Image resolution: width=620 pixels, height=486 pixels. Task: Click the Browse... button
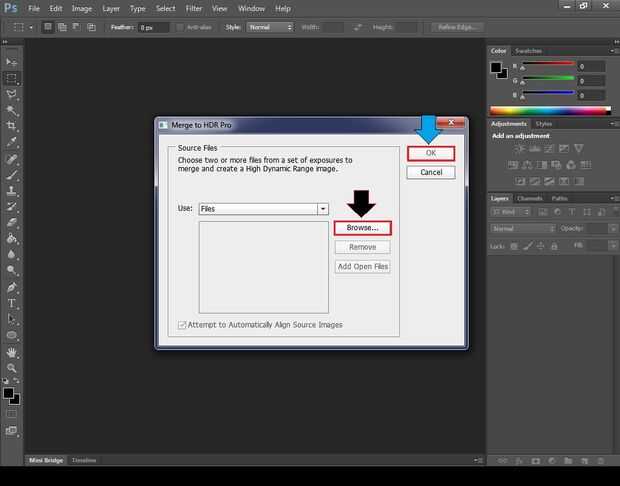363,228
